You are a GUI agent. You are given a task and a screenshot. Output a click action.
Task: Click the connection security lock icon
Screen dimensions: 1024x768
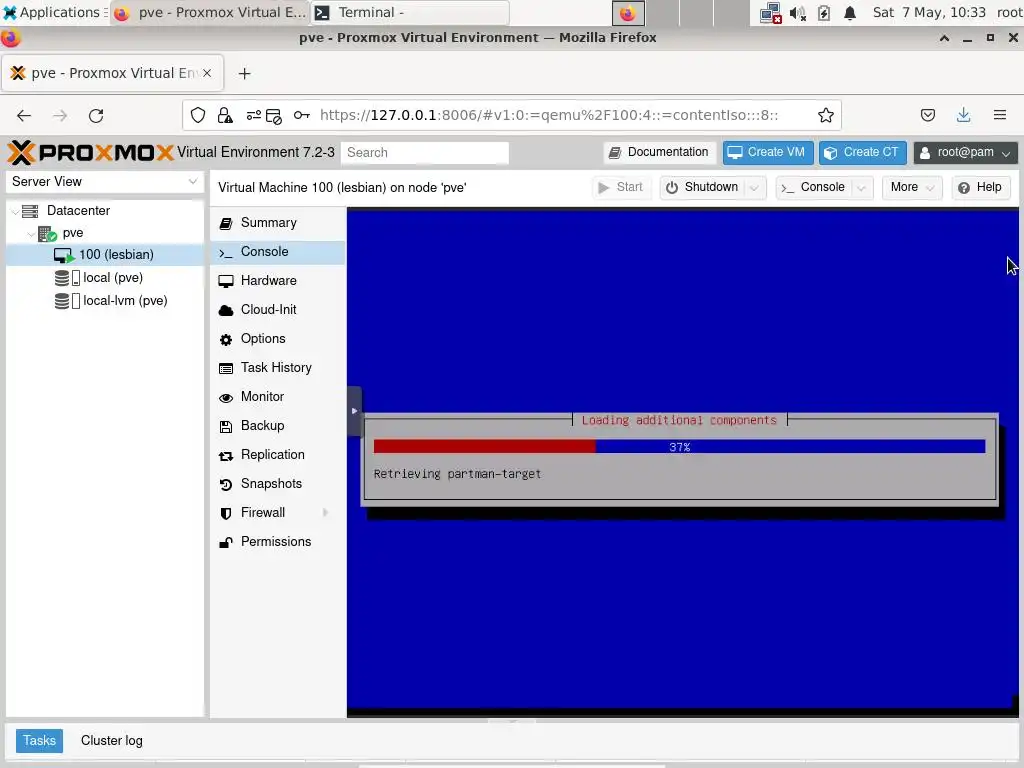[225, 116]
